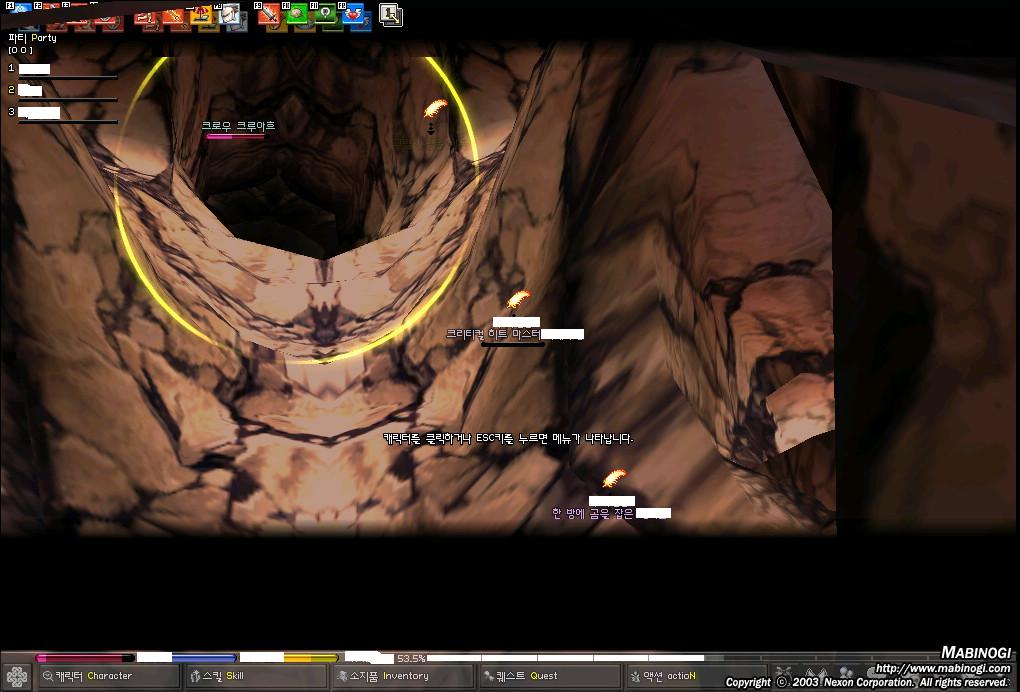Visit the http://www.mabinogi.com link

point(943,668)
